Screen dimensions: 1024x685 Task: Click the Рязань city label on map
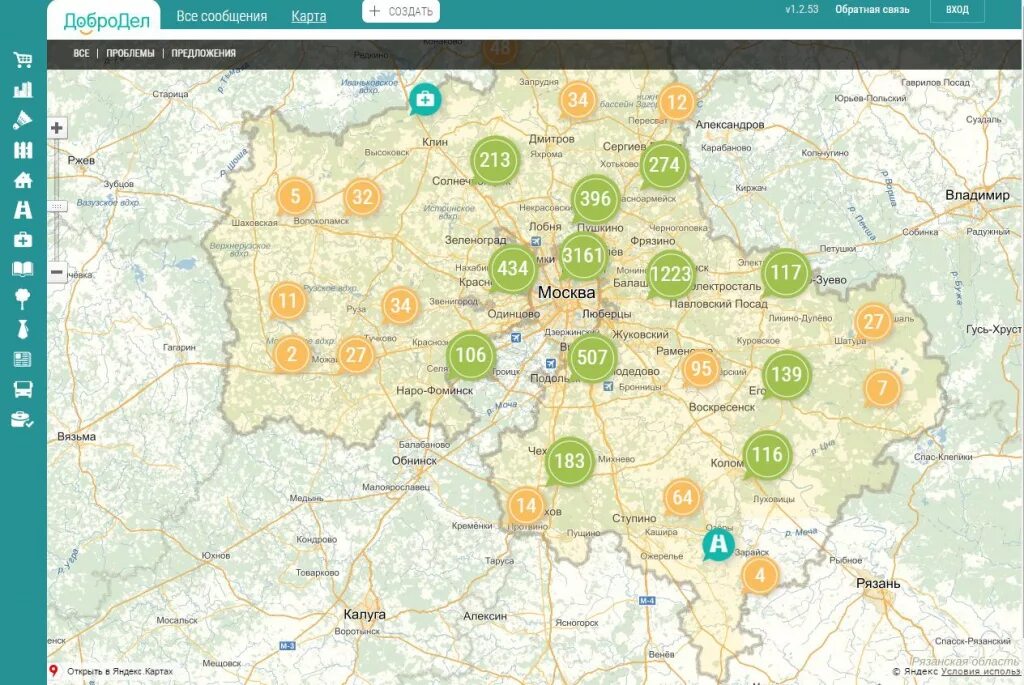878,584
